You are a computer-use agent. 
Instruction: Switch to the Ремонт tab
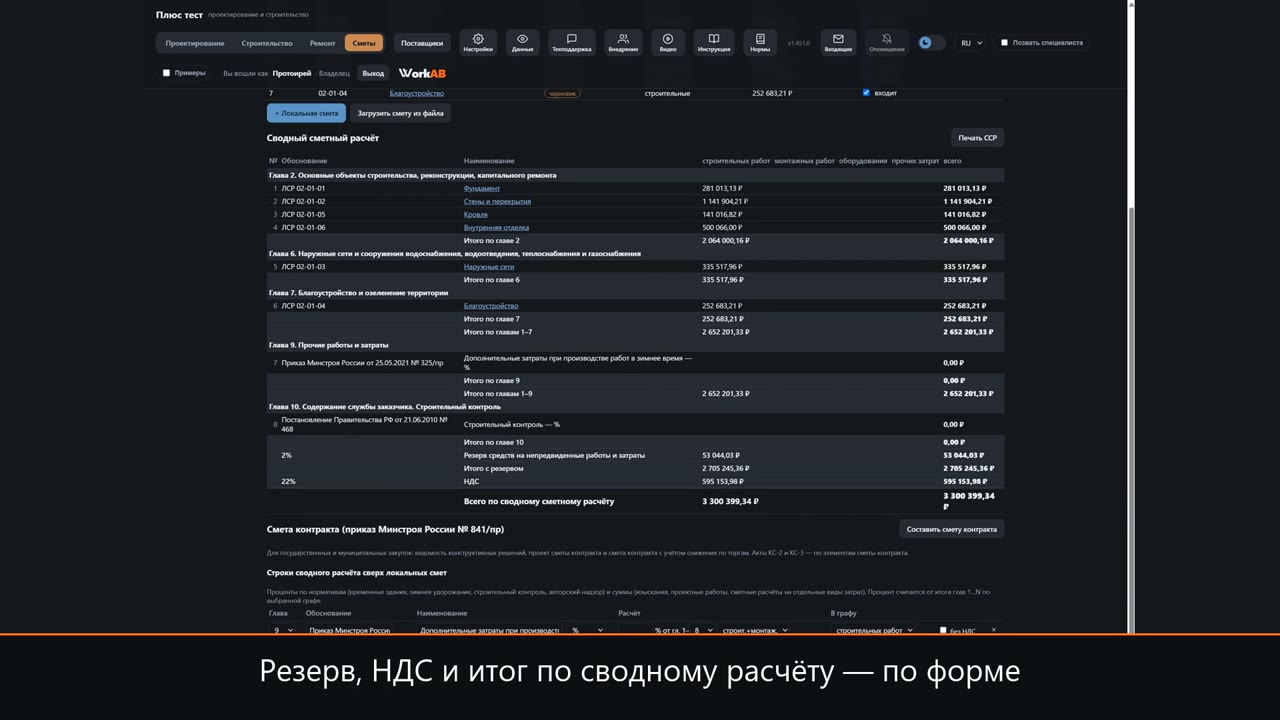[x=322, y=43]
